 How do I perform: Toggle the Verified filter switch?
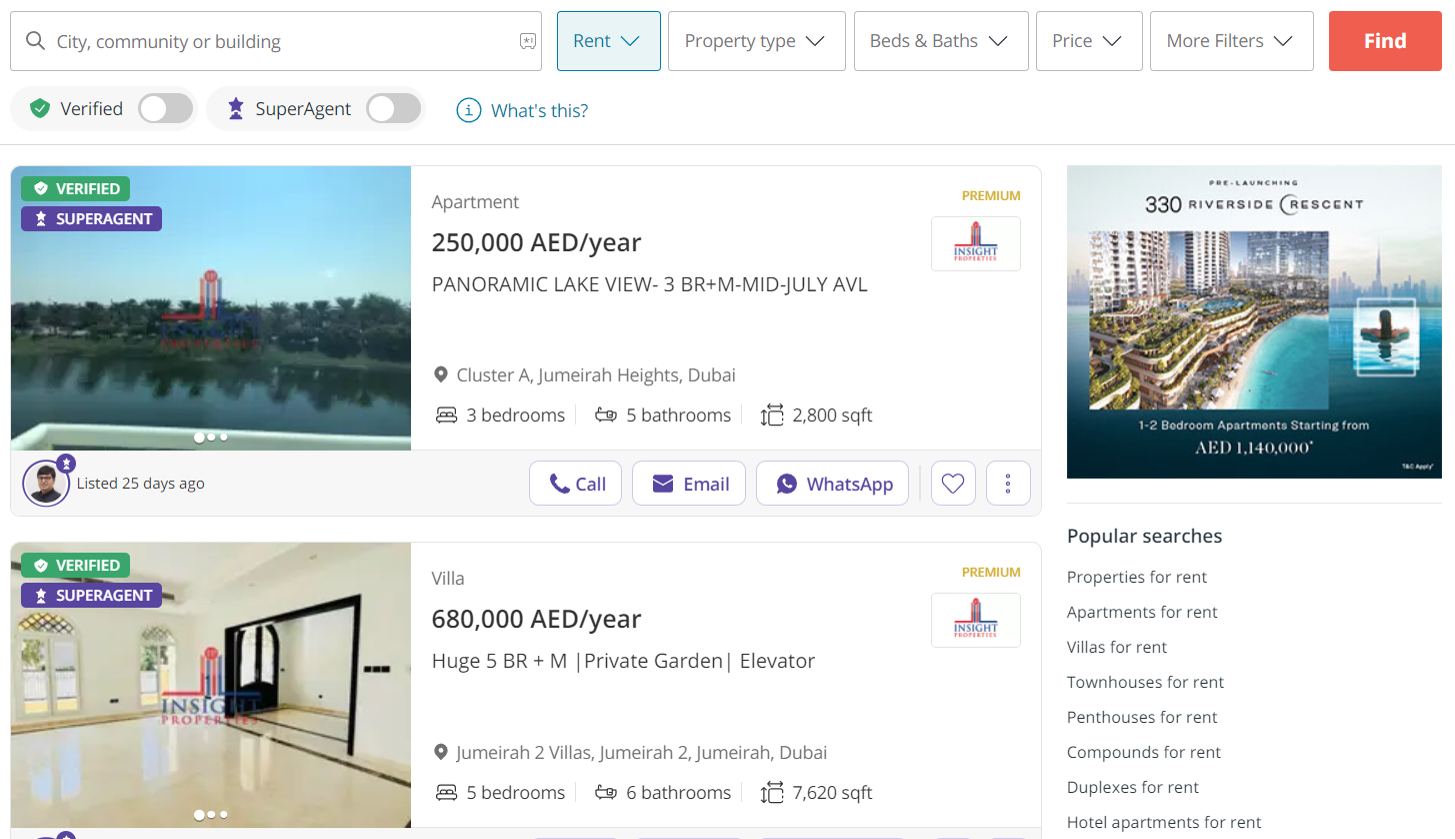click(x=165, y=109)
